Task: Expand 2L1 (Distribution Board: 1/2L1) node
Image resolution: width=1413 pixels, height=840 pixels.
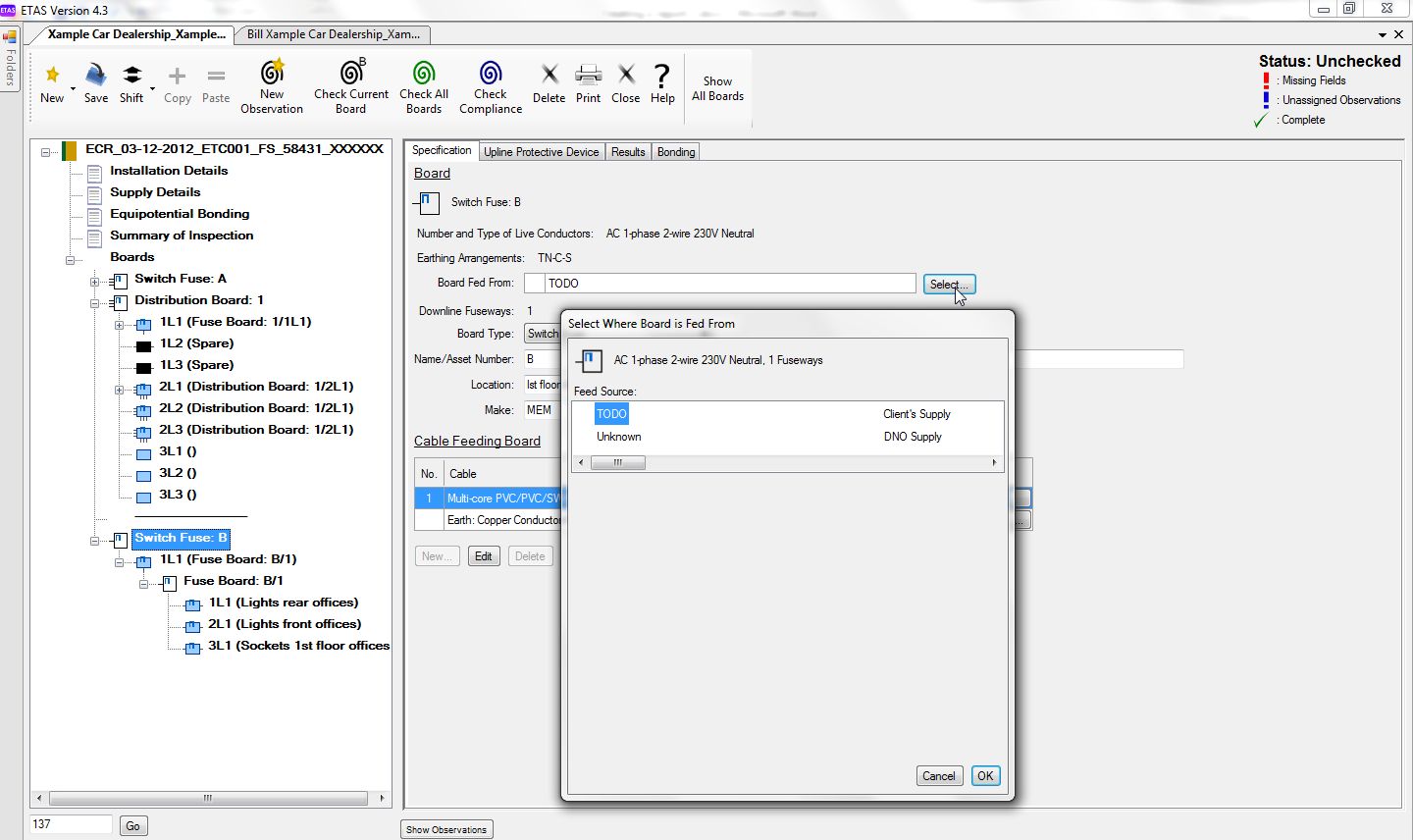Action: [x=119, y=390]
